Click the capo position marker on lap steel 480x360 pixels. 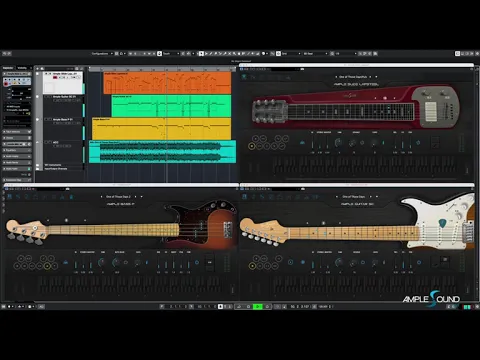pos(385,98)
